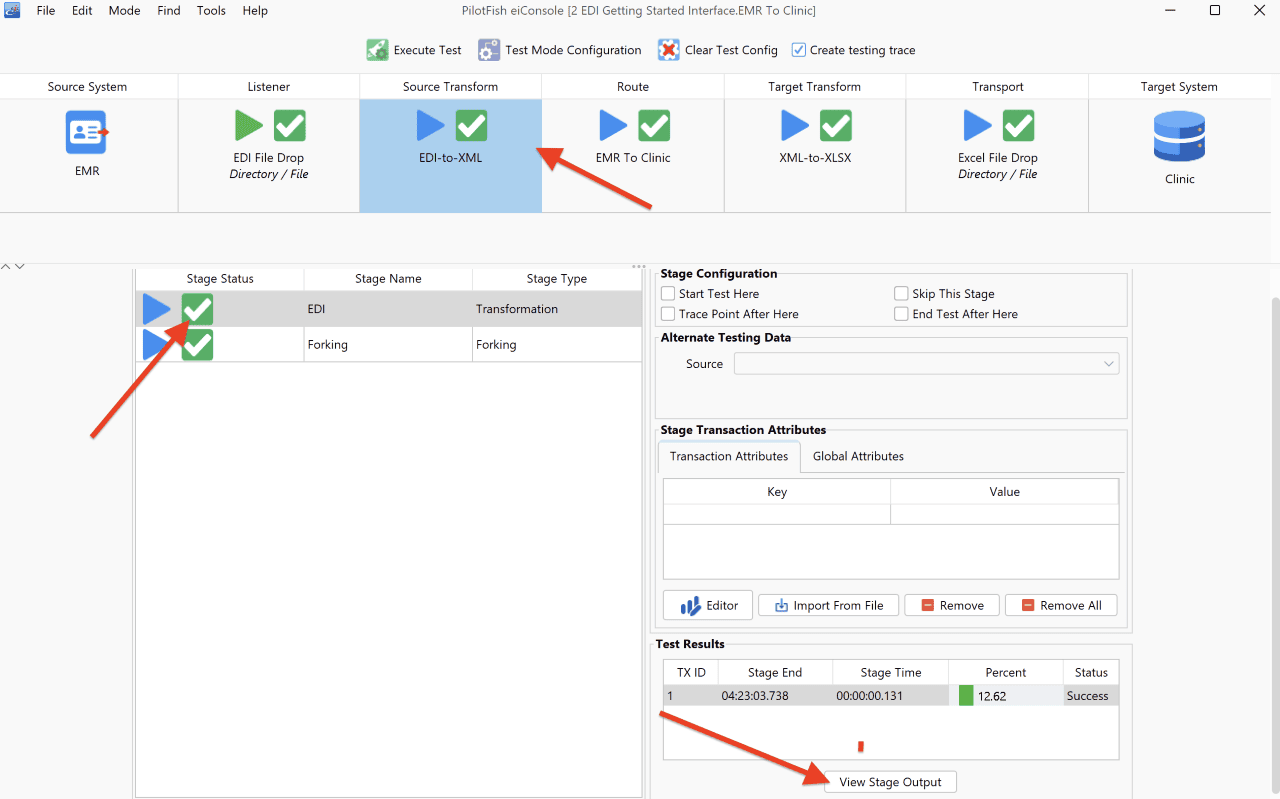Click the Key column header
1280x799 pixels.
pyautogui.click(x=777, y=492)
